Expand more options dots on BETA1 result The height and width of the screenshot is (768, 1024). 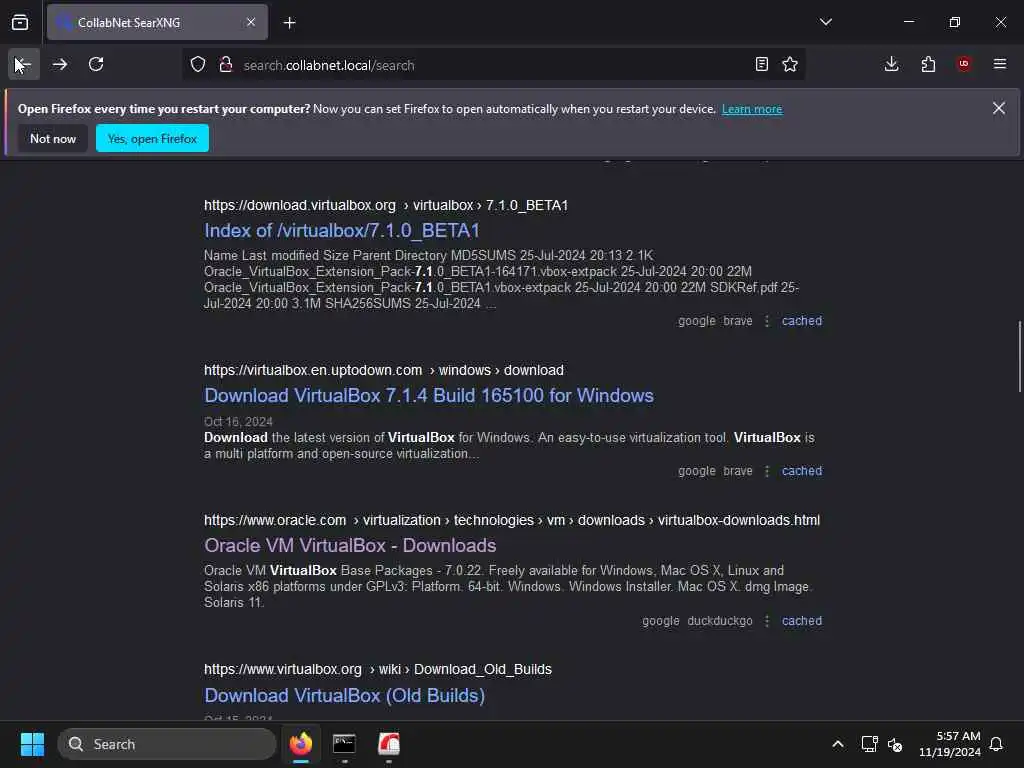[767, 321]
